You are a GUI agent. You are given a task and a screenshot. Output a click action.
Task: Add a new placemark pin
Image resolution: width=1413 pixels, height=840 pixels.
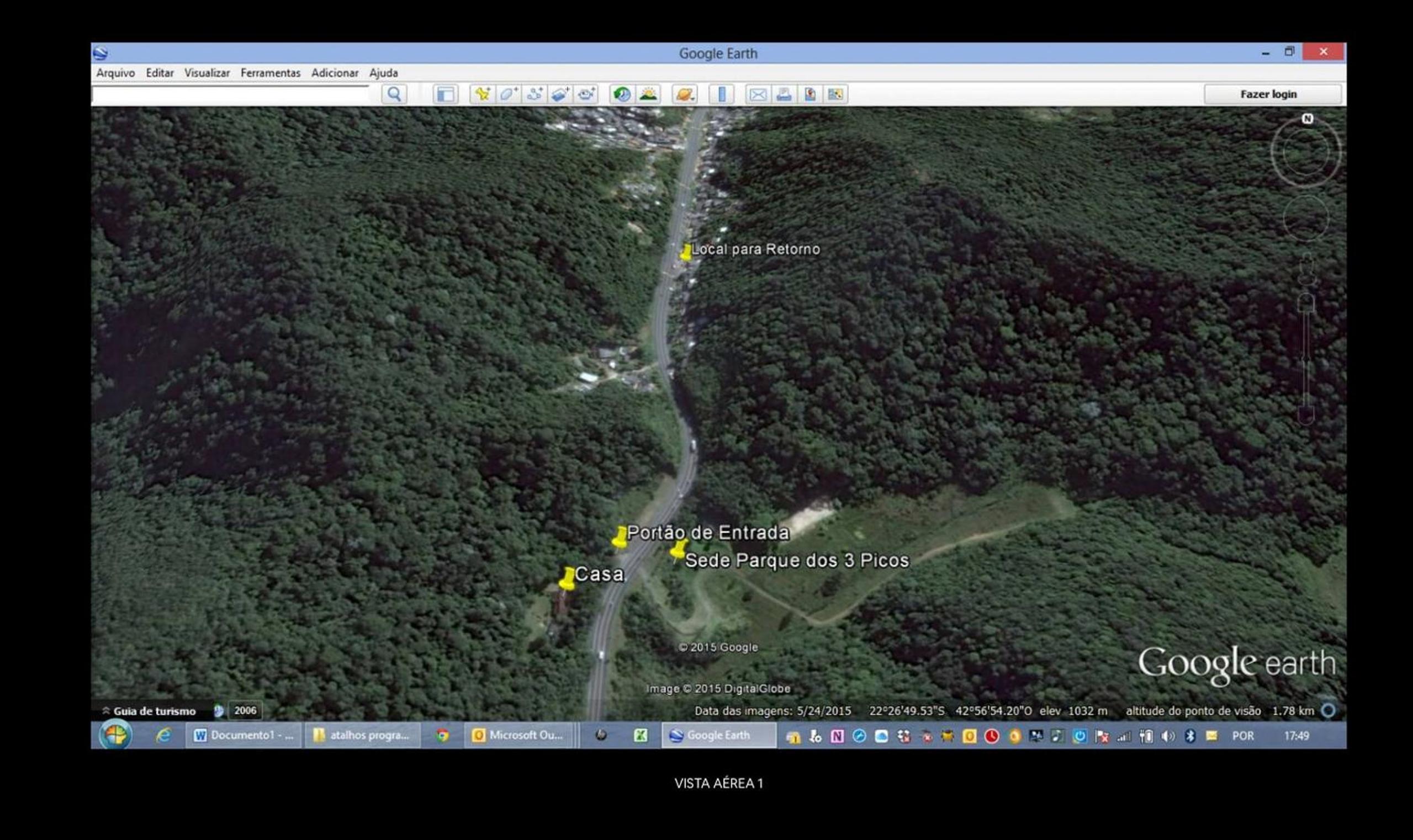point(482,94)
